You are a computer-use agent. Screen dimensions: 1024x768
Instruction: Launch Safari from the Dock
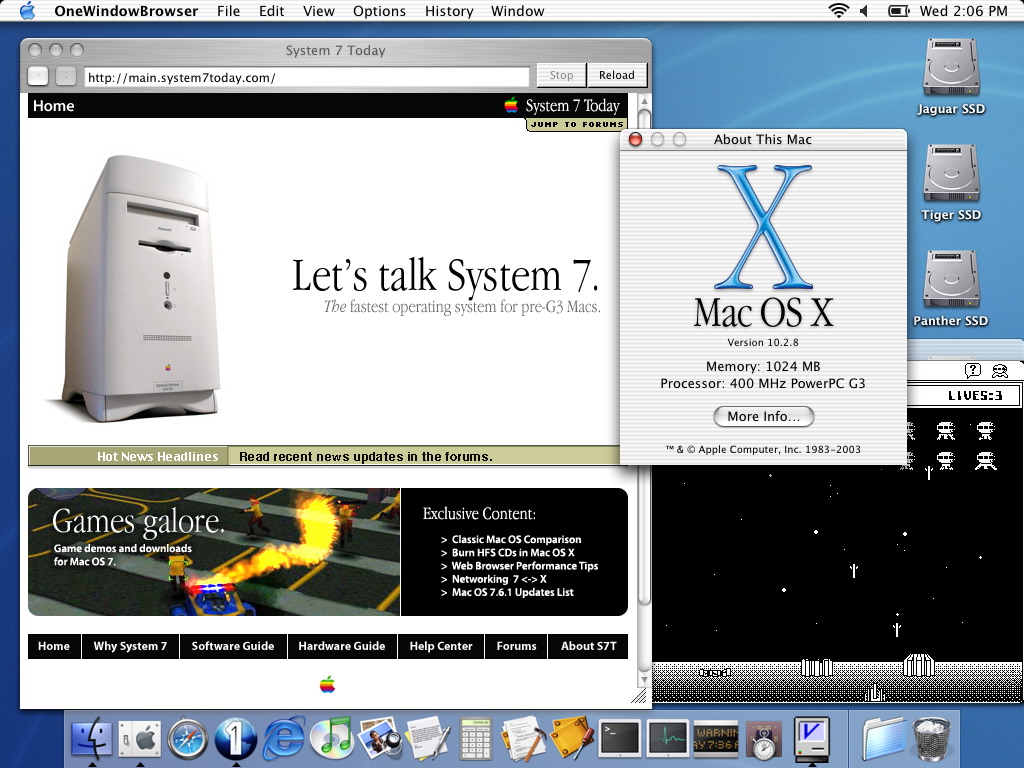[x=187, y=739]
